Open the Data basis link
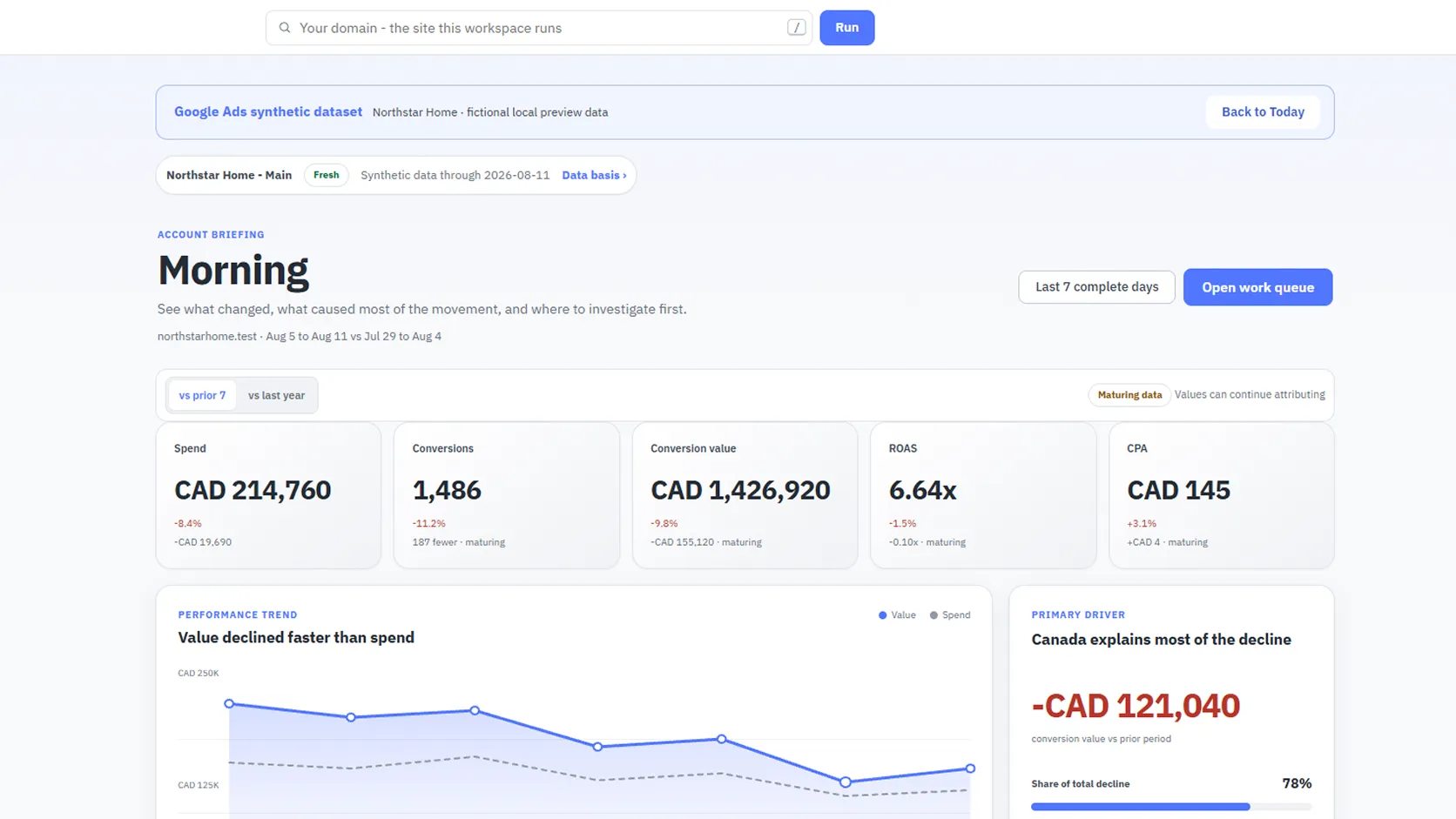Image resolution: width=1456 pixels, height=819 pixels. (x=594, y=175)
